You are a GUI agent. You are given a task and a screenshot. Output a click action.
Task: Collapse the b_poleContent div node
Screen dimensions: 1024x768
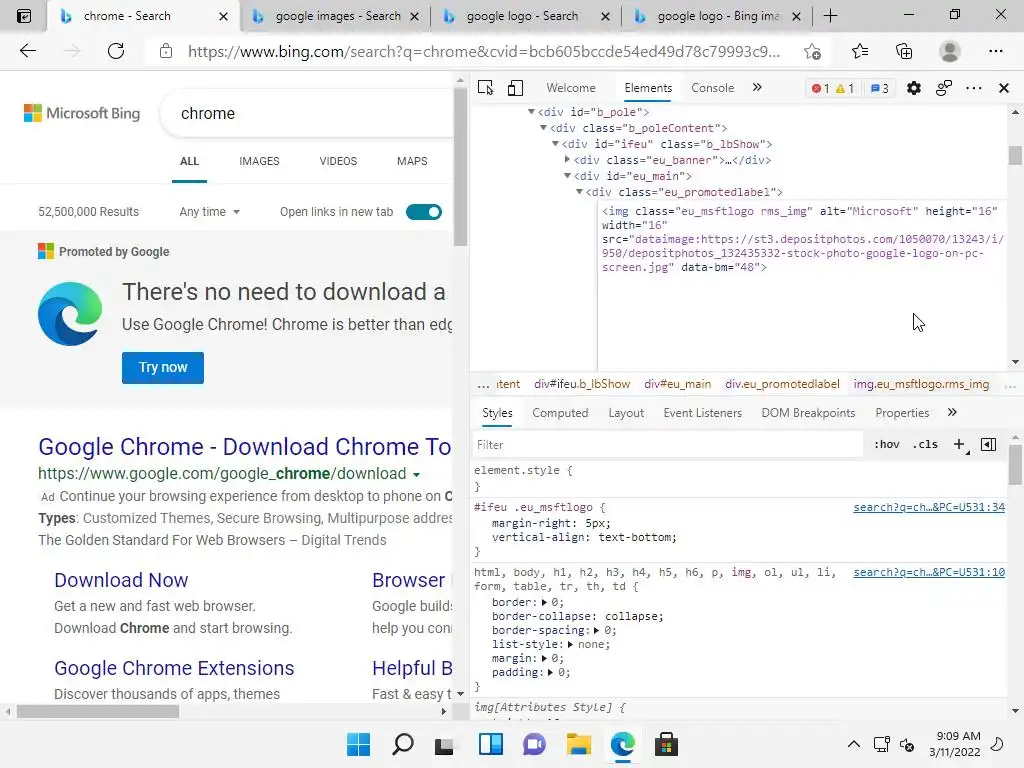tap(543, 127)
